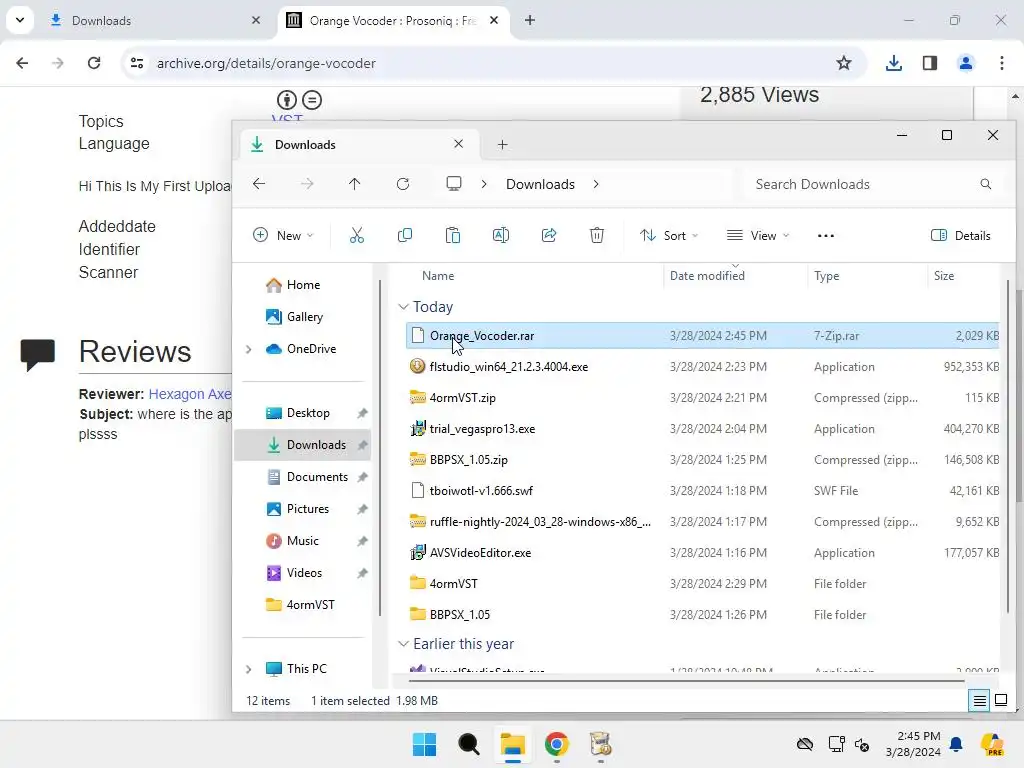1024x768 pixels.
Task: Sort by Date modified column header
Action: pyautogui.click(x=707, y=276)
